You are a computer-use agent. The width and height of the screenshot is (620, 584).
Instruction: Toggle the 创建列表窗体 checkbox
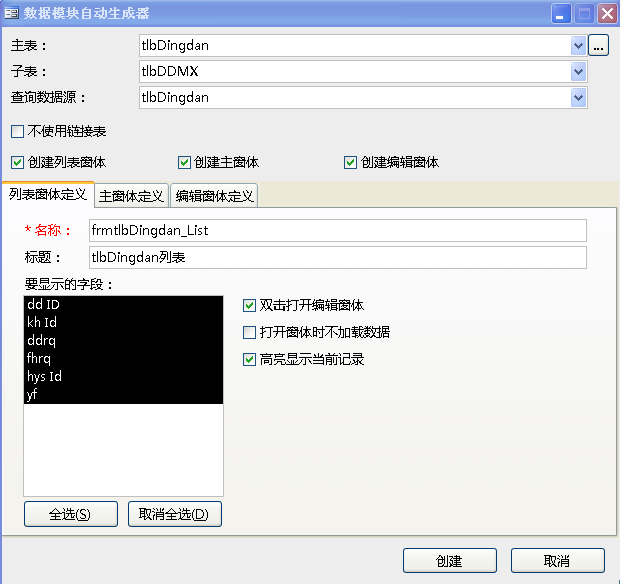tap(17, 163)
